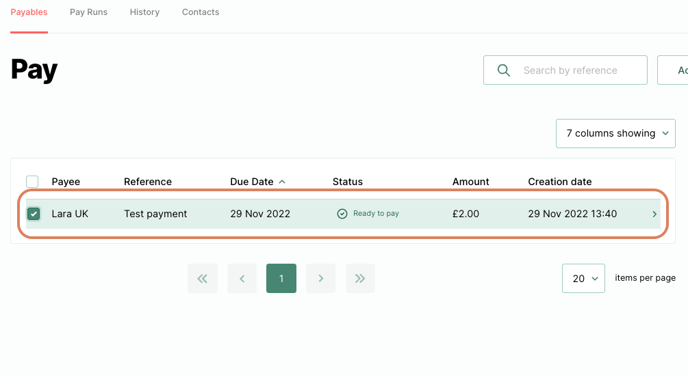Sort by Payee column header
This screenshot has height=375, width=688.
pyautogui.click(x=66, y=182)
